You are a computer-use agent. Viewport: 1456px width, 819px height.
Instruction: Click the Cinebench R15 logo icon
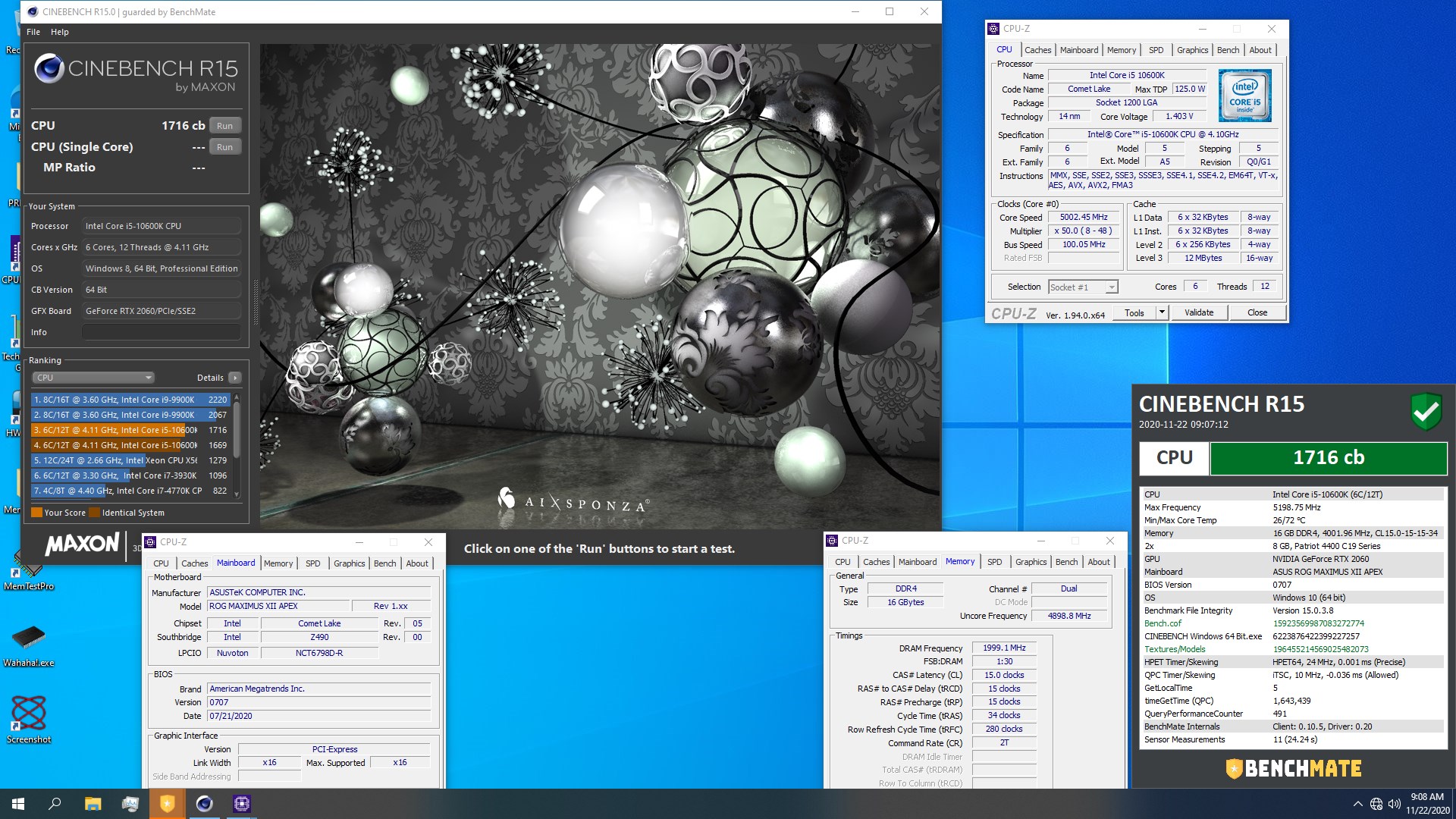click(49, 69)
